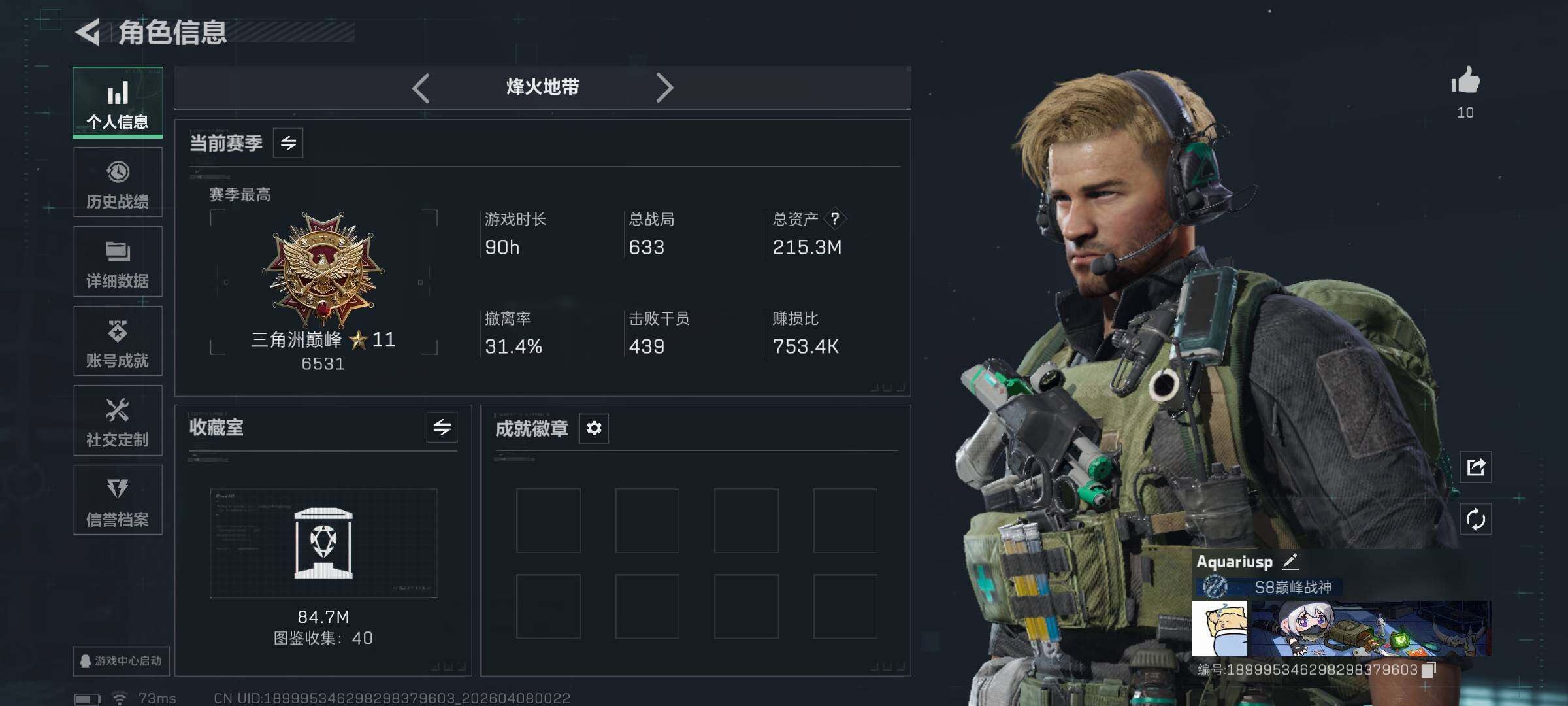Image resolution: width=1568 pixels, height=706 pixels.
Task: Select the 账号成就 sidebar tab
Action: click(118, 341)
